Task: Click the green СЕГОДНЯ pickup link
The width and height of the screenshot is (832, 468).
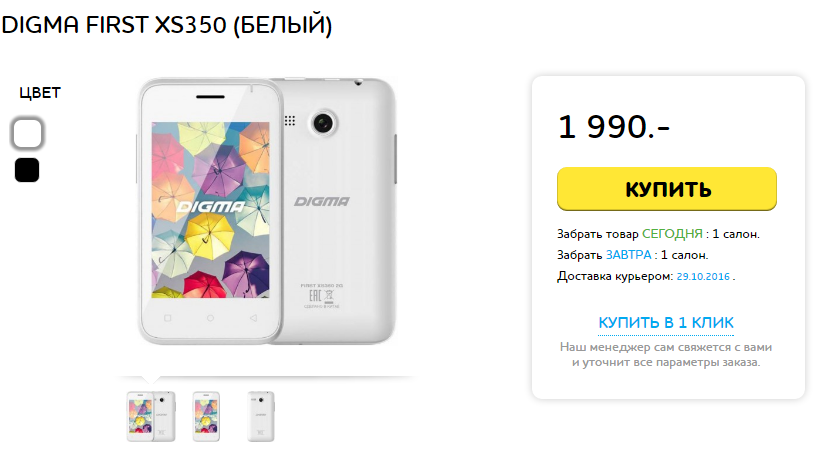Action: [x=672, y=233]
